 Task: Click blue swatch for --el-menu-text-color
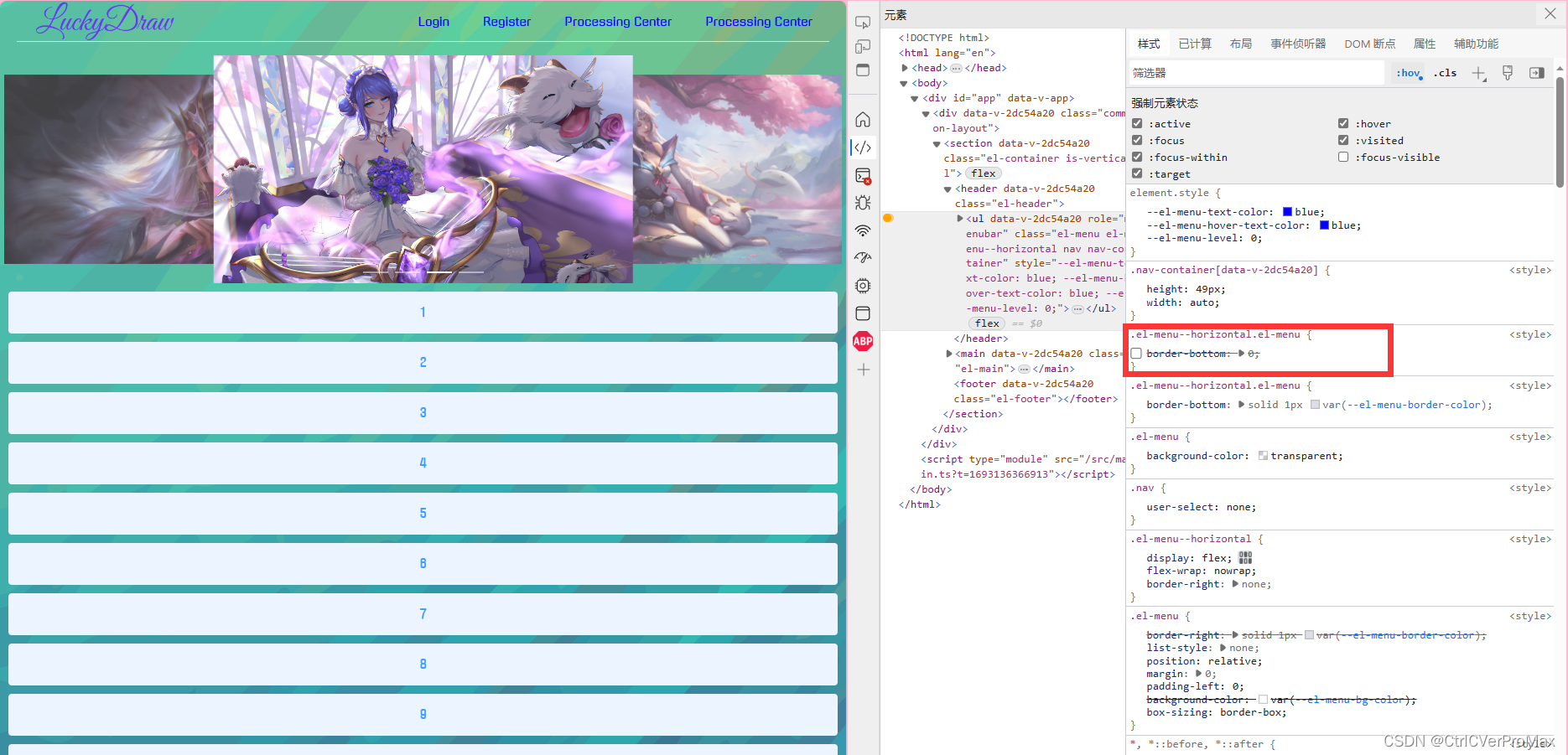(1287, 212)
